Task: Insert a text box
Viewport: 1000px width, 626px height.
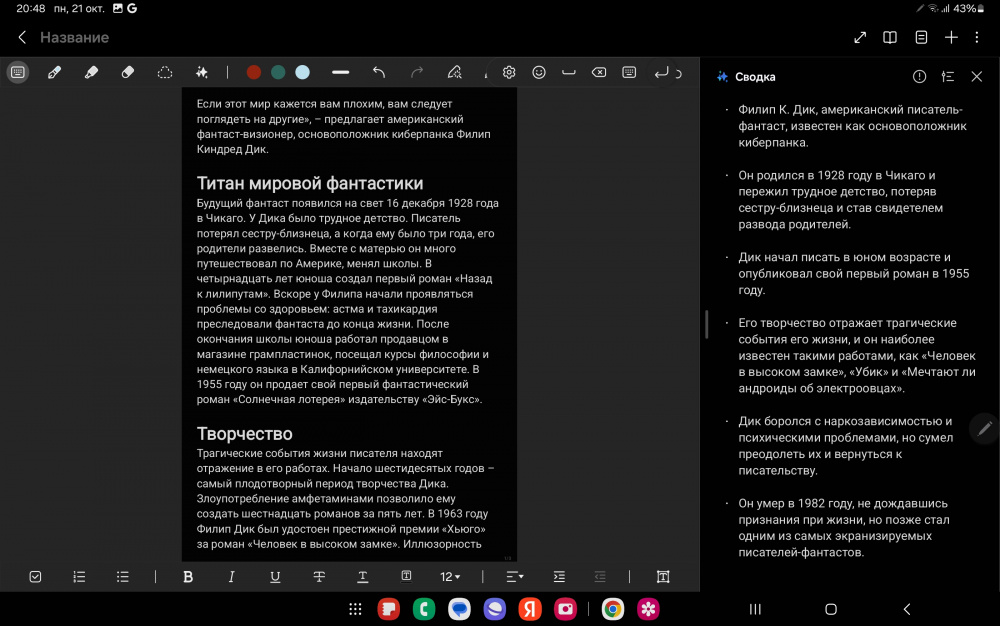Action: 663,577
